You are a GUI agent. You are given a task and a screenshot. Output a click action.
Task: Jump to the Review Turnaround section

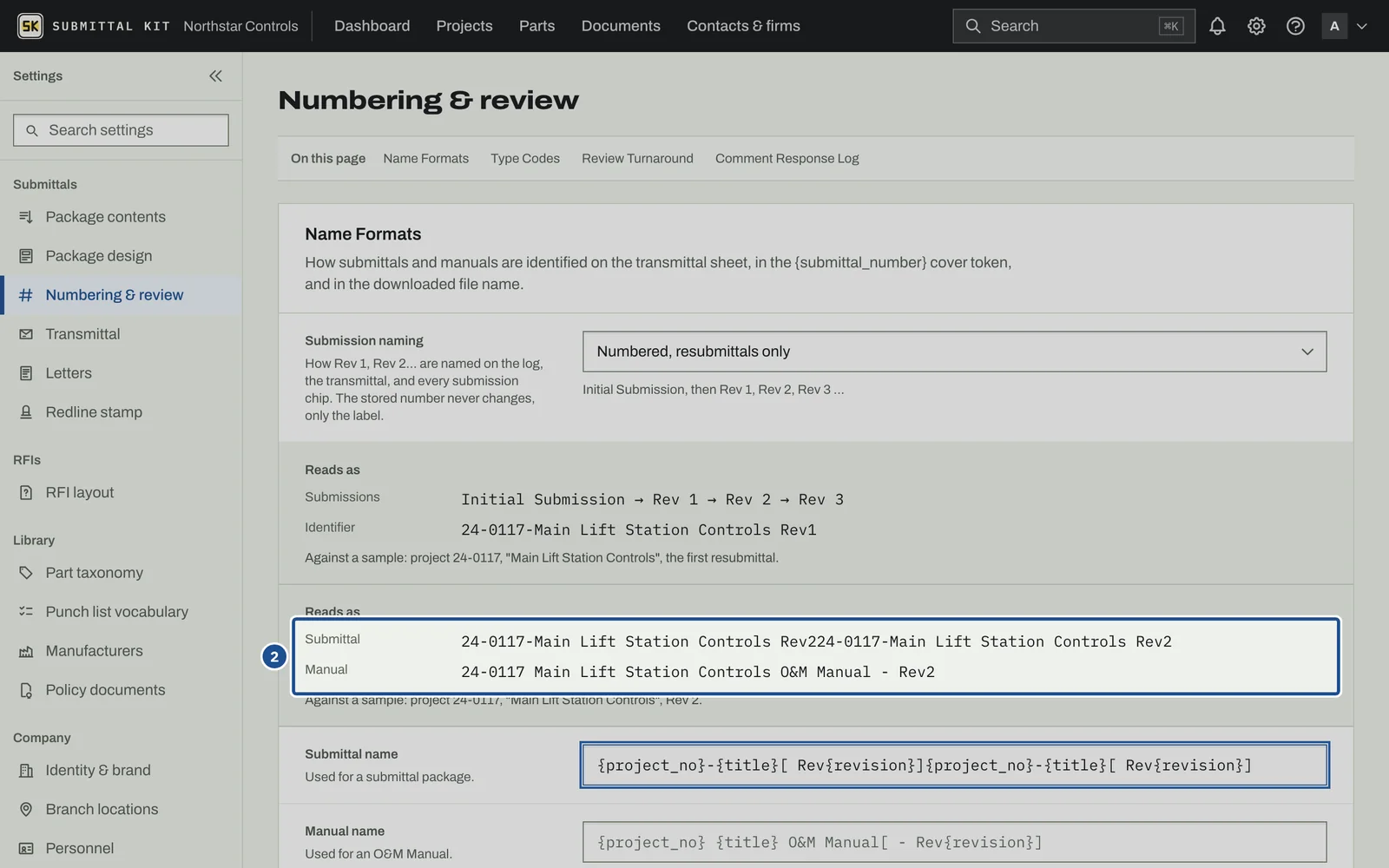pos(637,159)
